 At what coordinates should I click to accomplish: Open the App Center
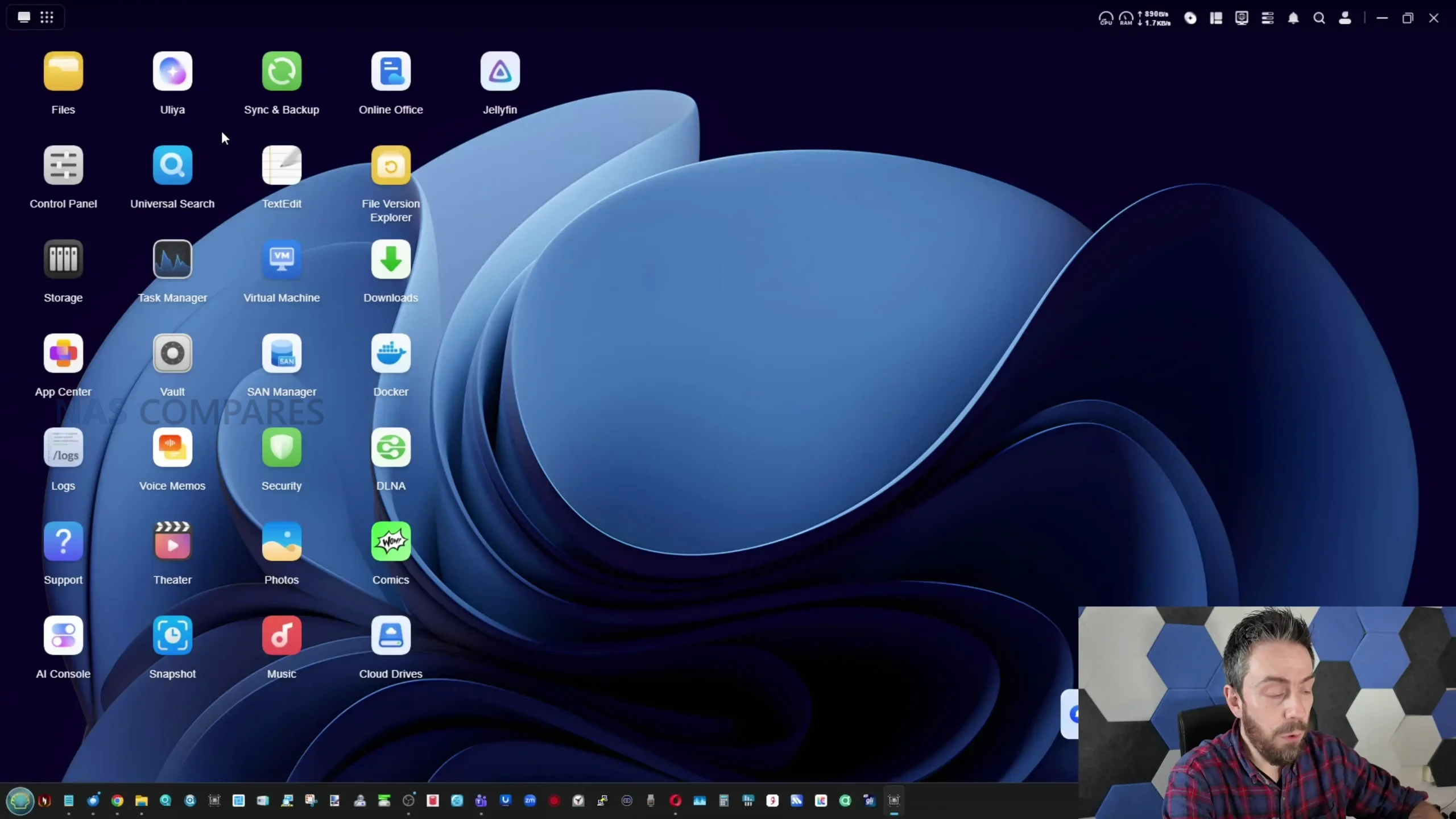(x=63, y=354)
